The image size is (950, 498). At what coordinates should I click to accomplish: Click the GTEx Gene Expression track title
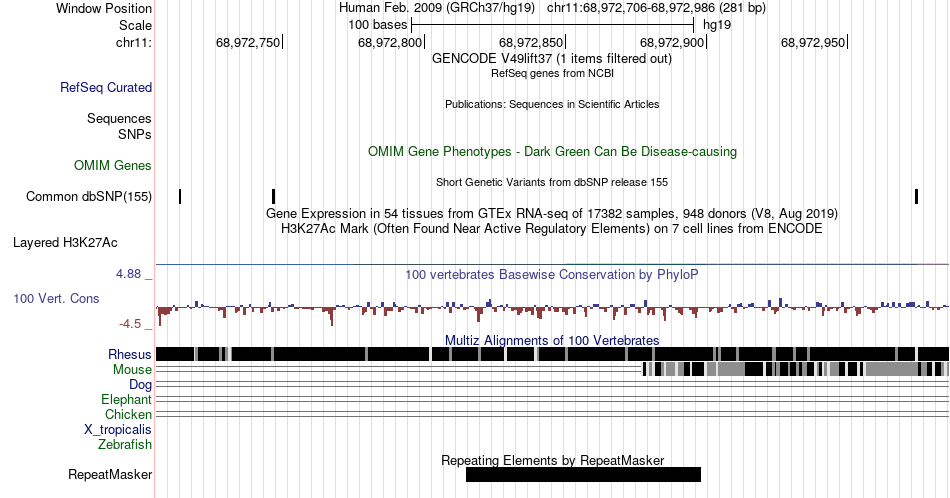pos(552,213)
